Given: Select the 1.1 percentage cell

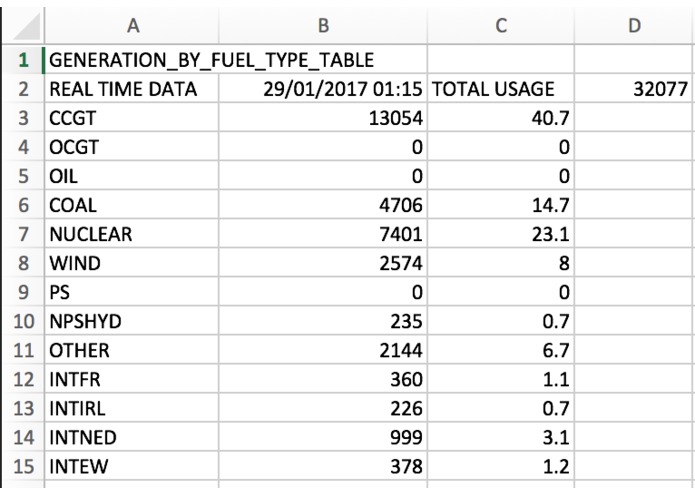Looking at the screenshot, I should tap(501, 379).
